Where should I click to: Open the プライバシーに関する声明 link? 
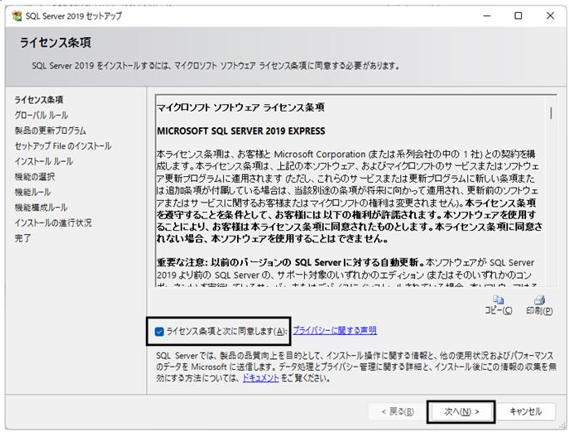tap(334, 330)
